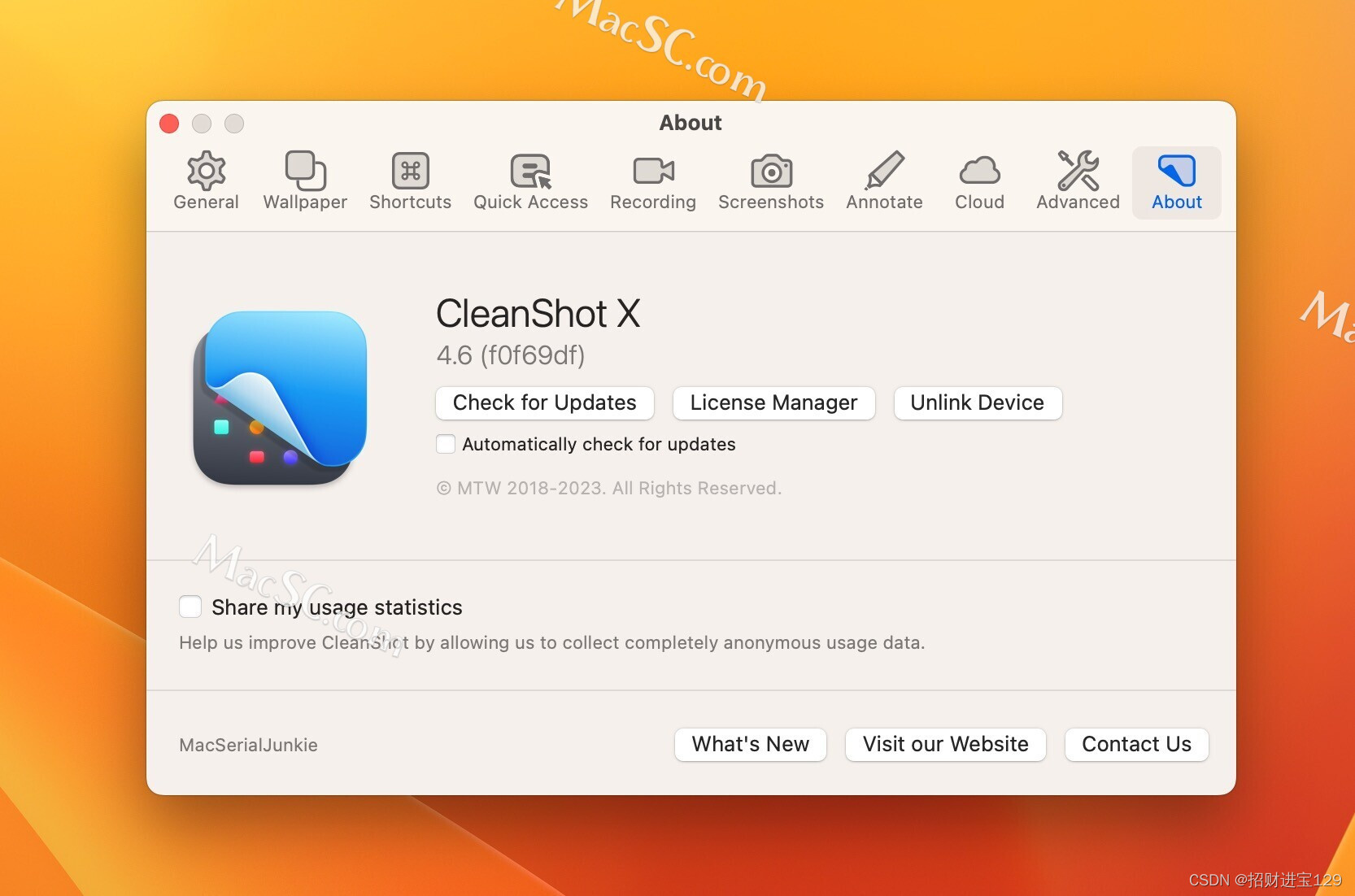The image size is (1355, 896).
Task: Toggle Share my usage statistics checkbox
Action: 190,607
